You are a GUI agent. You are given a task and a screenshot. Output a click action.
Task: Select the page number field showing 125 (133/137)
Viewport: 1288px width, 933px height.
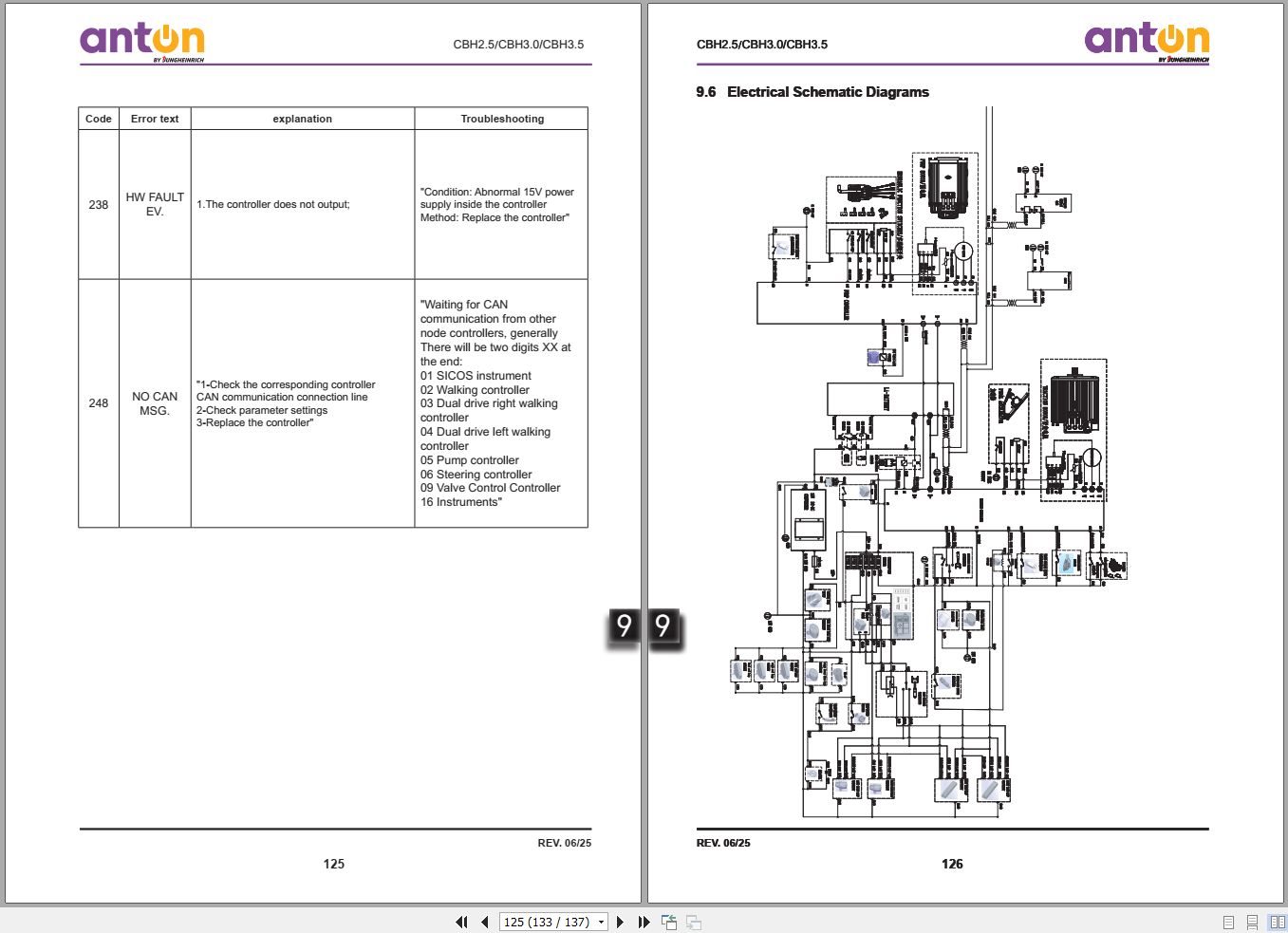click(549, 922)
